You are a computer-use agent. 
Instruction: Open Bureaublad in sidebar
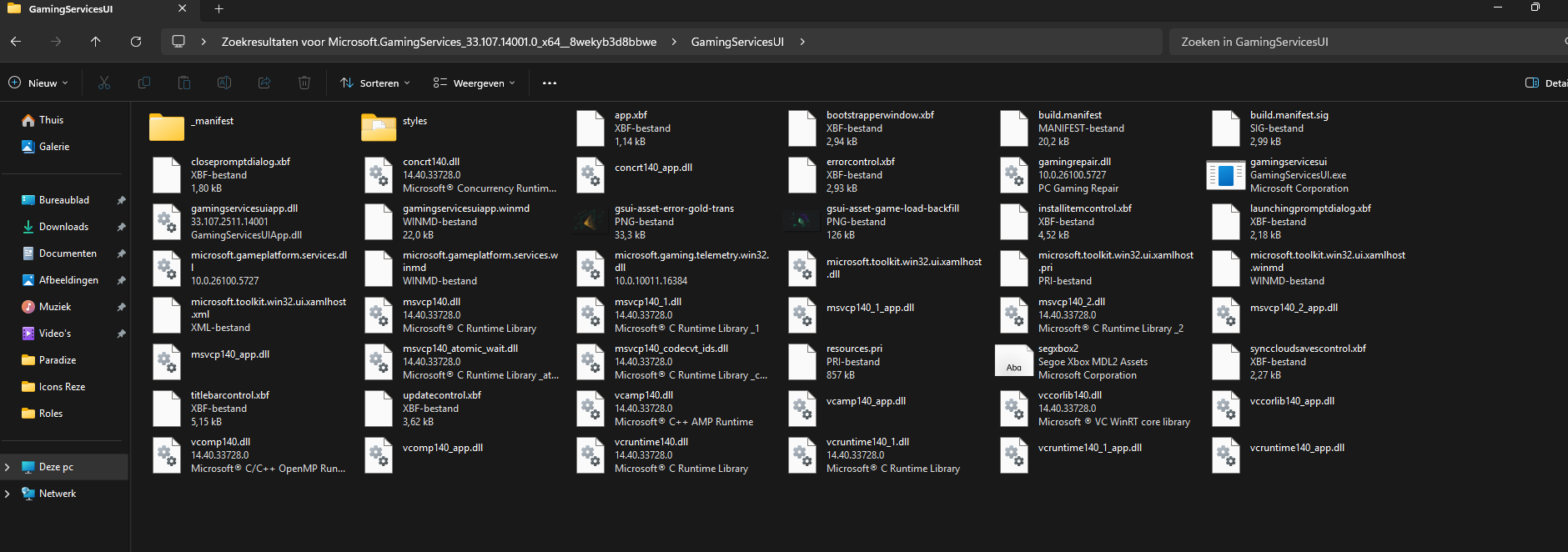[x=64, y=200]
